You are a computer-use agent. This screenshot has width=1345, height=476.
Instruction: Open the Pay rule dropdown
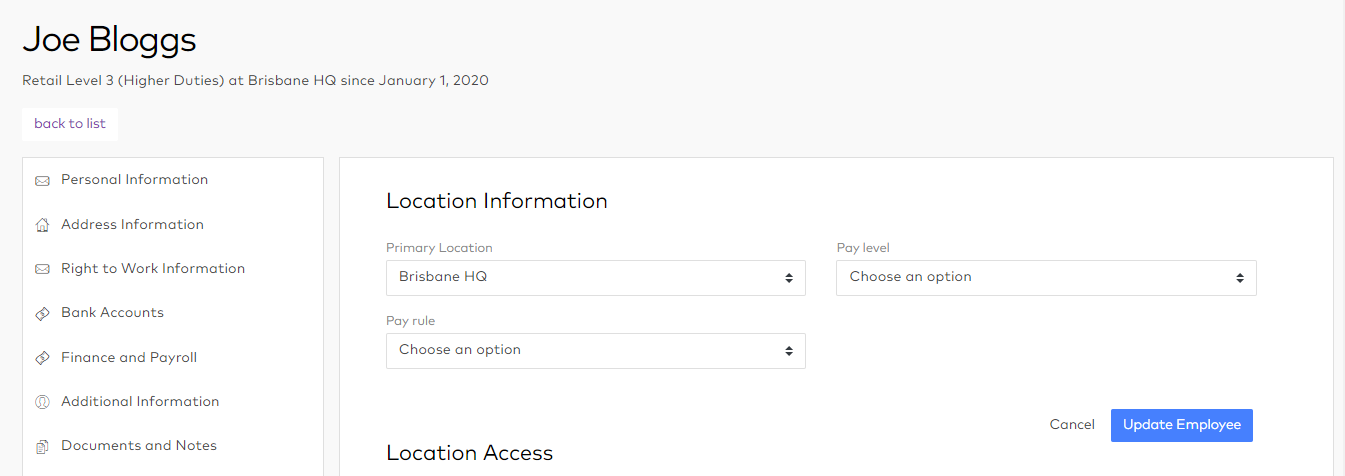[x=595, y=350]
